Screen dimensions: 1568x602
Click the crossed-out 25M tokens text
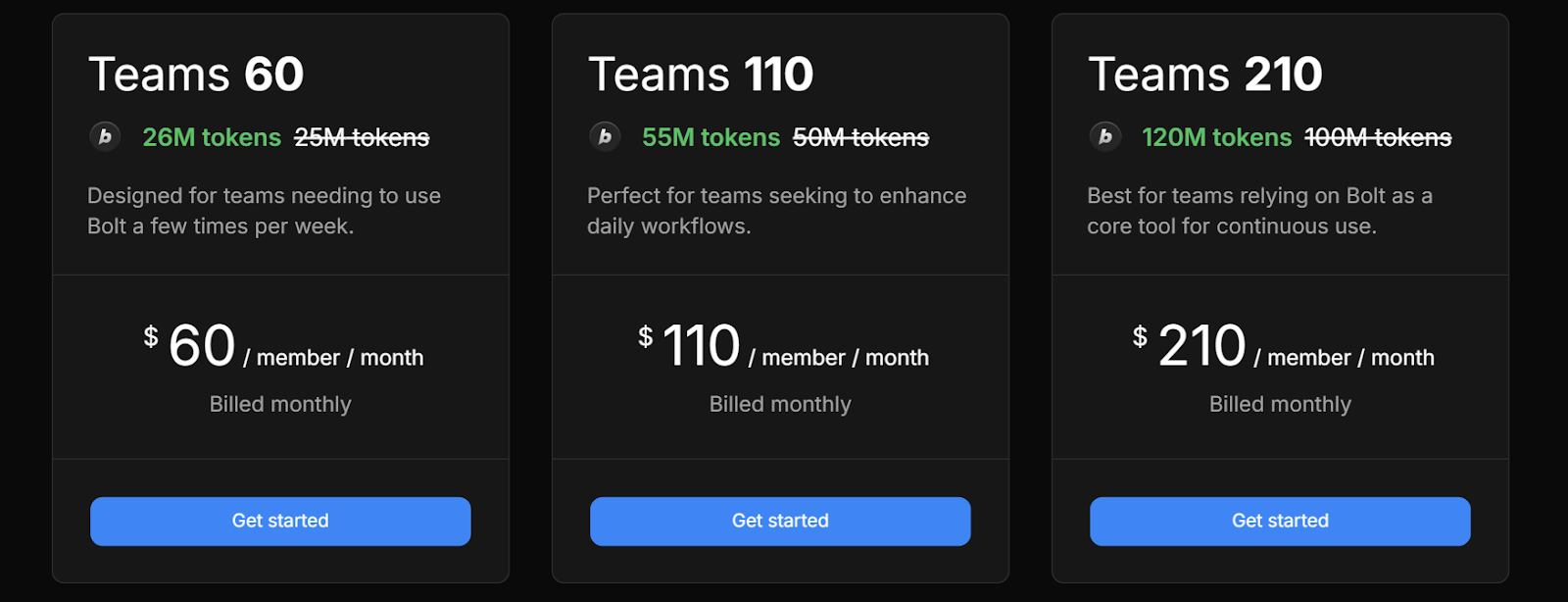click(362, 137)
